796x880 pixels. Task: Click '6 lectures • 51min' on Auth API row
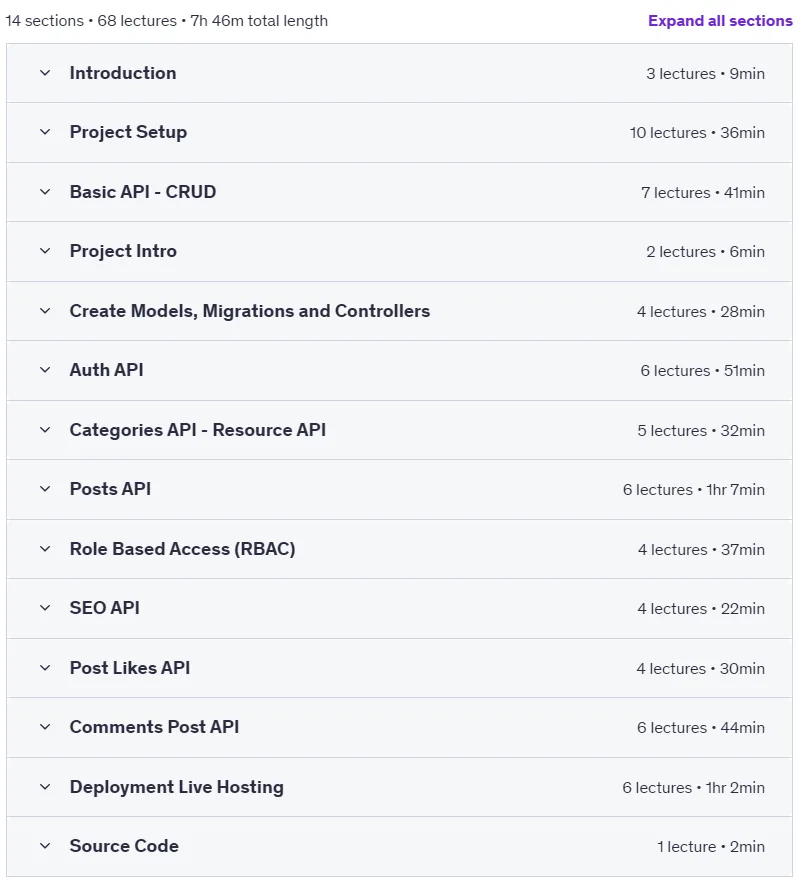coord(702,371)
